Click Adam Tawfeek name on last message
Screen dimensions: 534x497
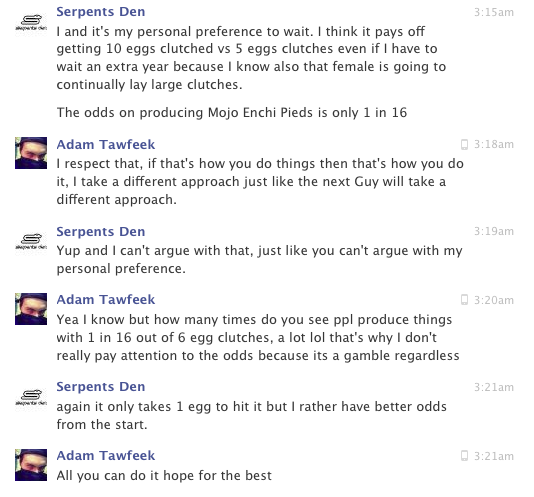coord(106,455)
